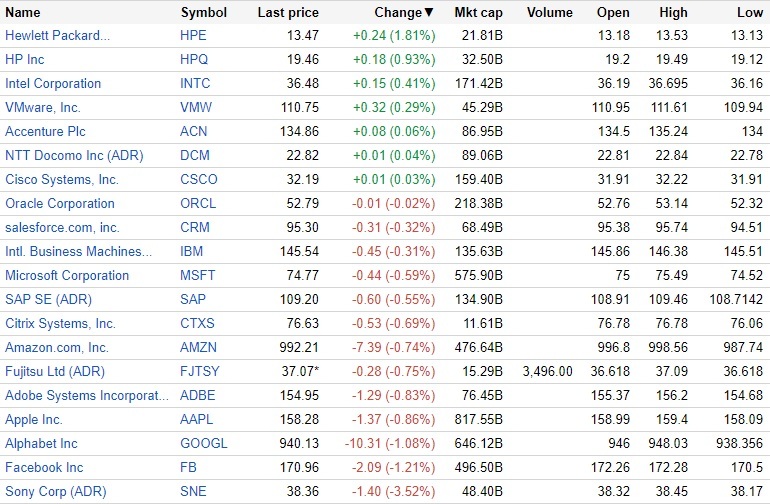
Task: Open the HPQ symbol link
Action: [x=195, y=60]
